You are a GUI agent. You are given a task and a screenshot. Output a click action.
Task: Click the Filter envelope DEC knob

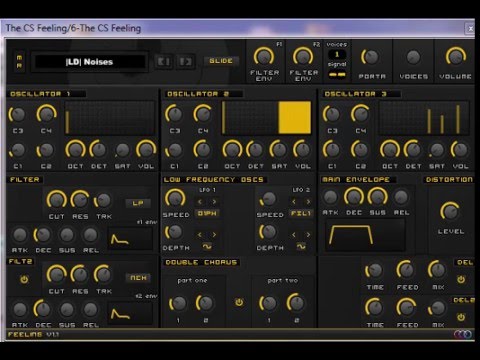tap(43, 235)
